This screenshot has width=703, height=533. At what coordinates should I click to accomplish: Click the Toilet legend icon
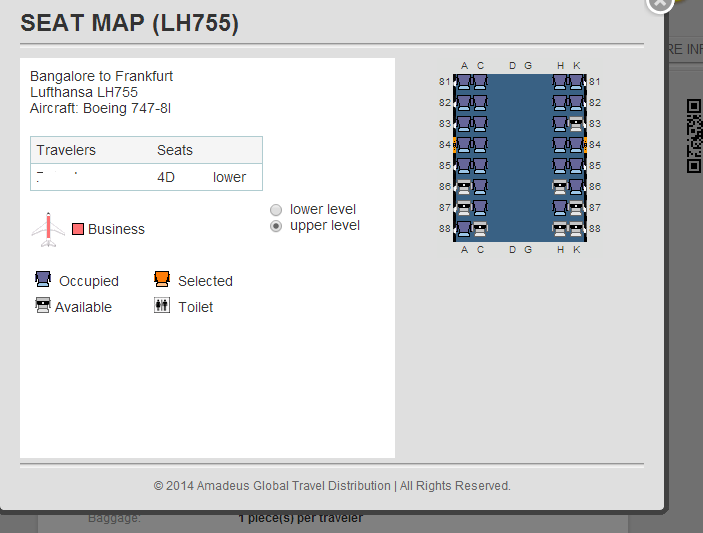[x=162, y=306]
